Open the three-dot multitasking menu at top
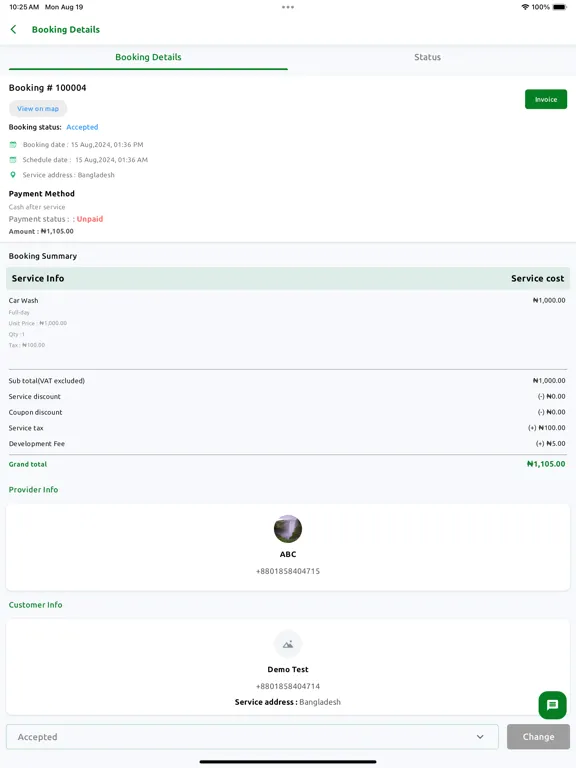Screen dimensions: 576x768 [x=288, y=7]
